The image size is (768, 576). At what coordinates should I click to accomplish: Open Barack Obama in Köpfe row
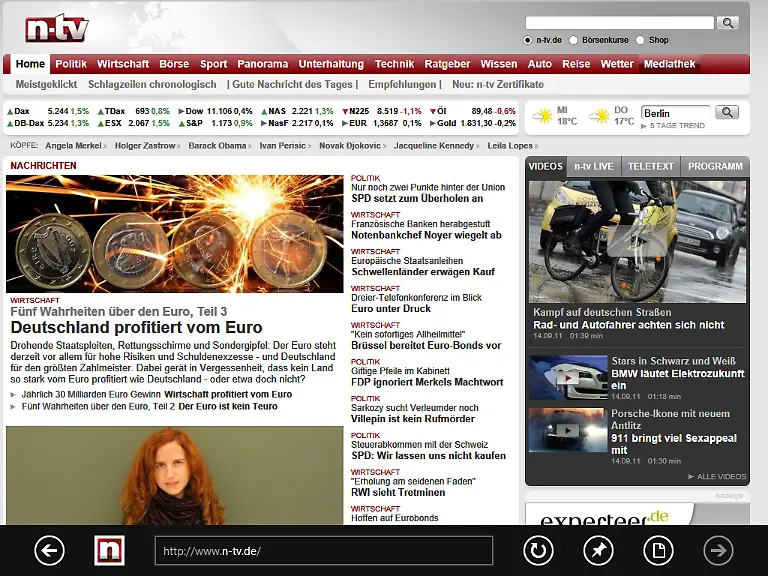(x=217, y=146)
